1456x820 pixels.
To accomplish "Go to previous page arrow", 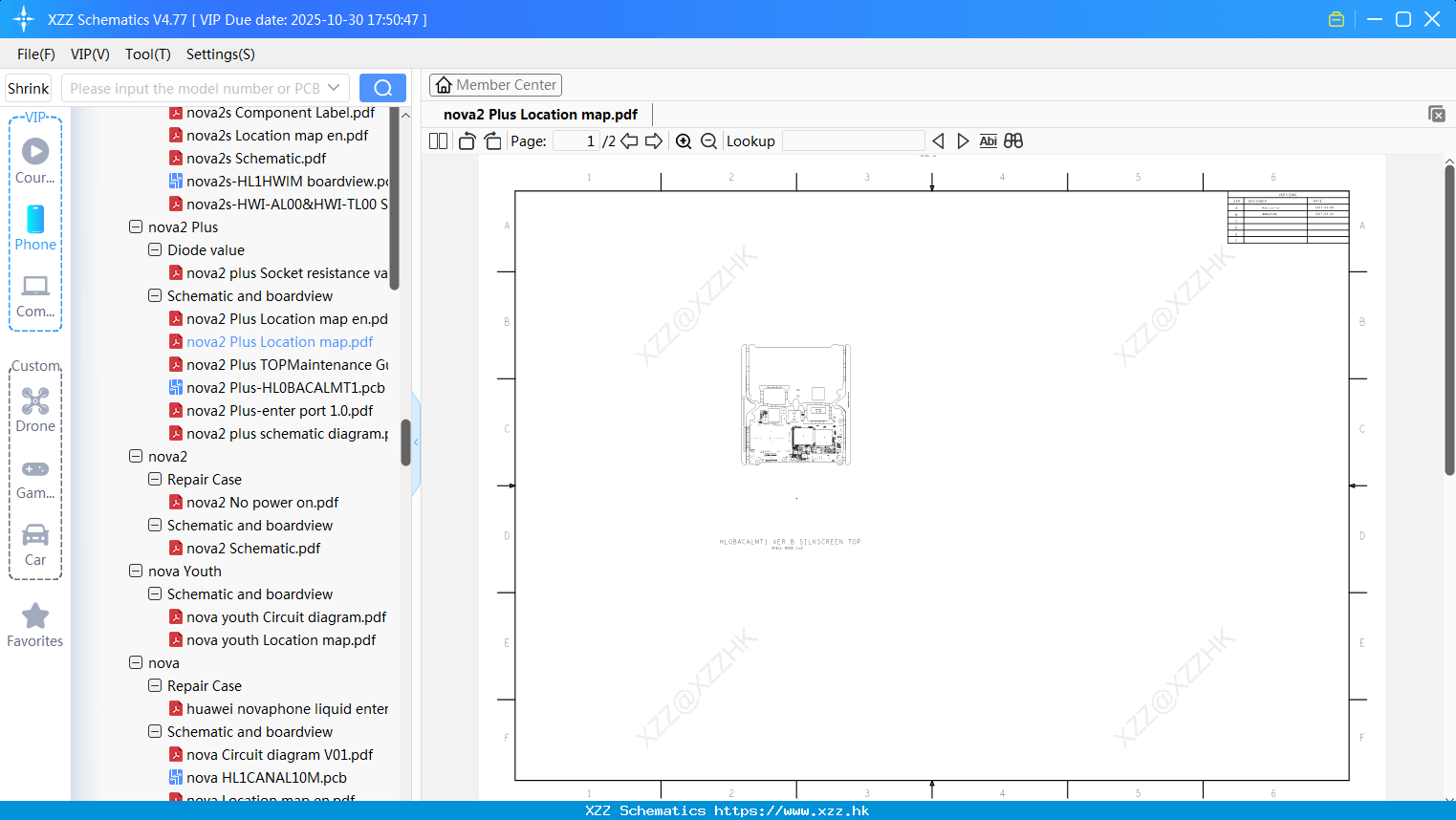I will coord(629,140).
